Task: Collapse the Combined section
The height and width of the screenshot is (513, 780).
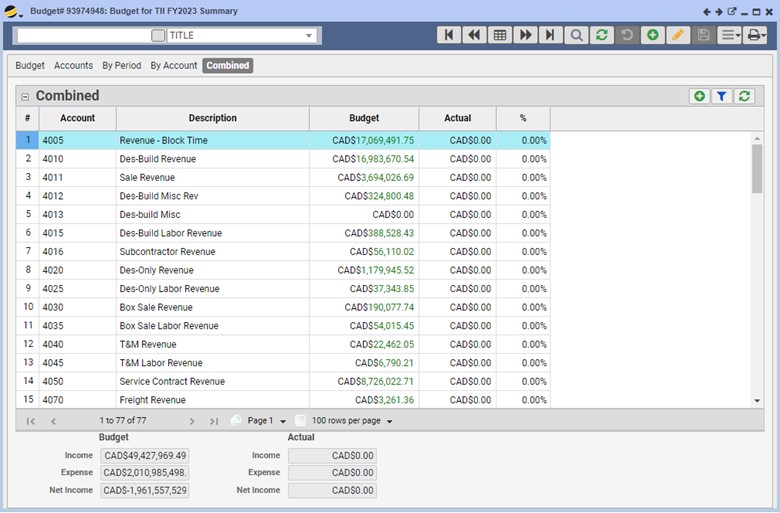Action: 25,97
